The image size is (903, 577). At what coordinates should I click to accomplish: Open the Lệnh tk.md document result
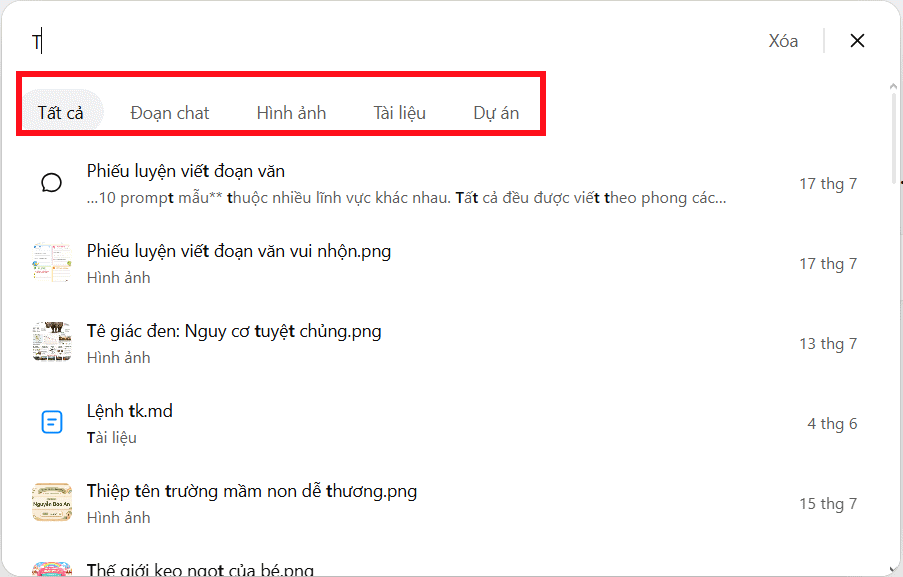443,423
